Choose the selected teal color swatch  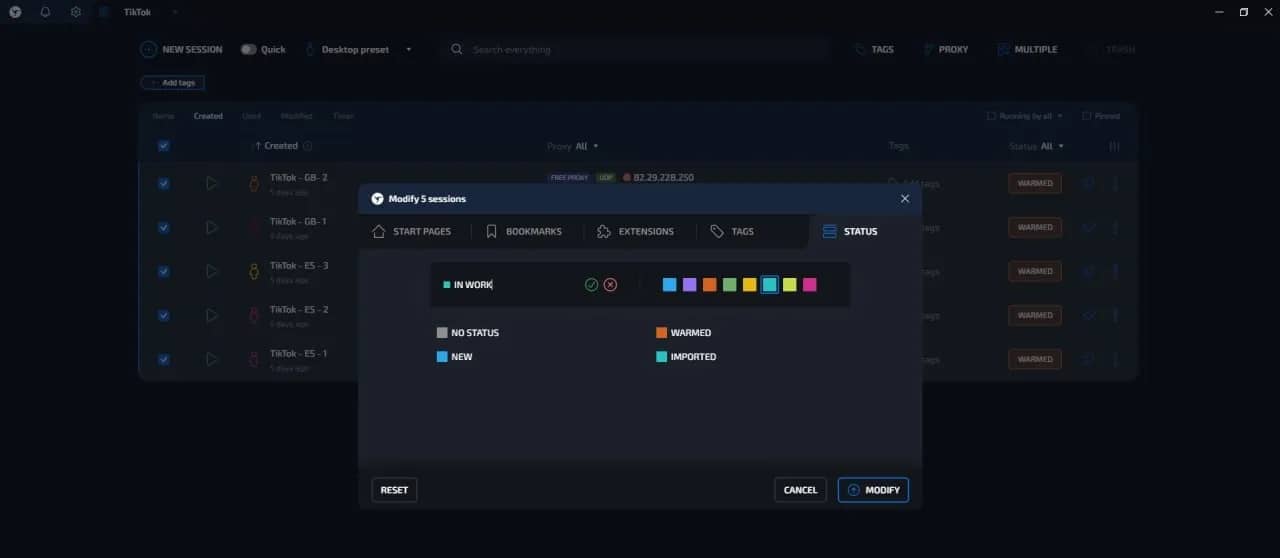(769, 285)
